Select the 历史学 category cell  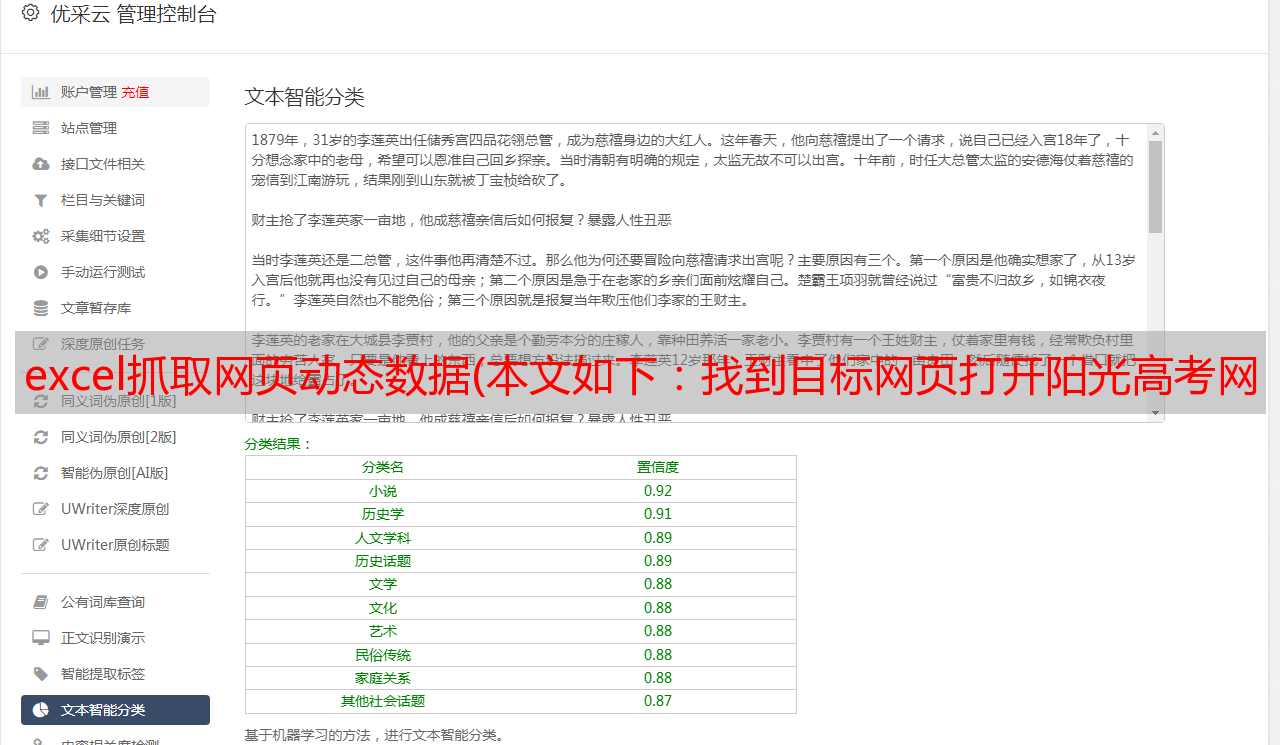383,514
